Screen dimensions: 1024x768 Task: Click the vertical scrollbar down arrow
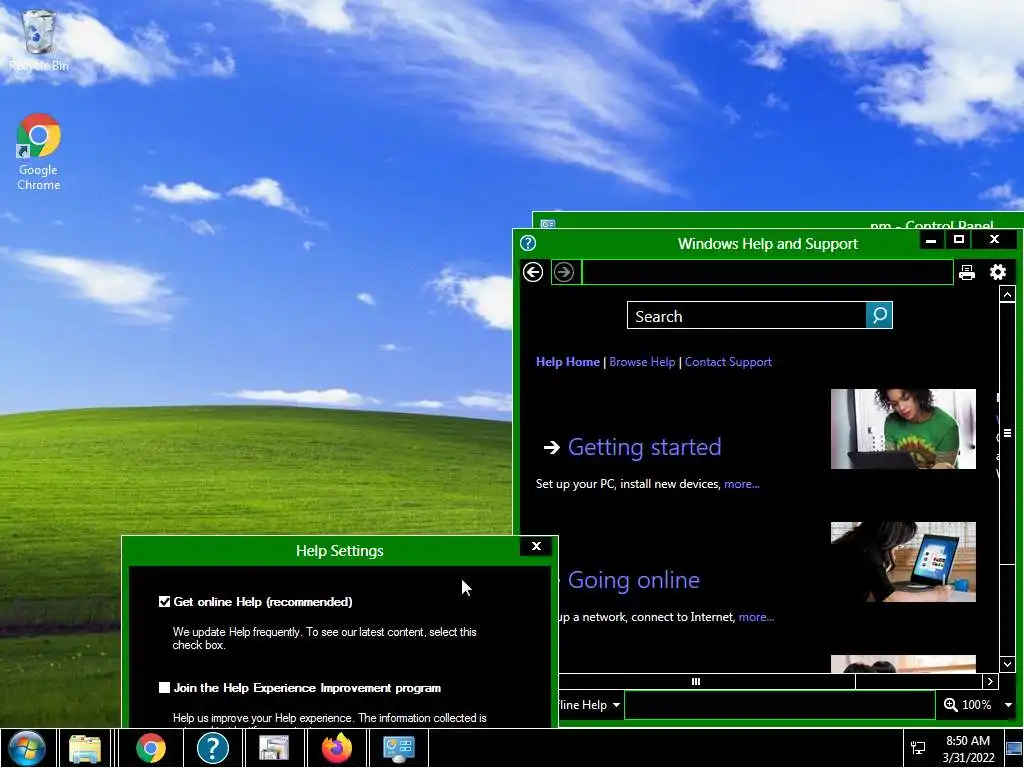tap(1007, 664)
